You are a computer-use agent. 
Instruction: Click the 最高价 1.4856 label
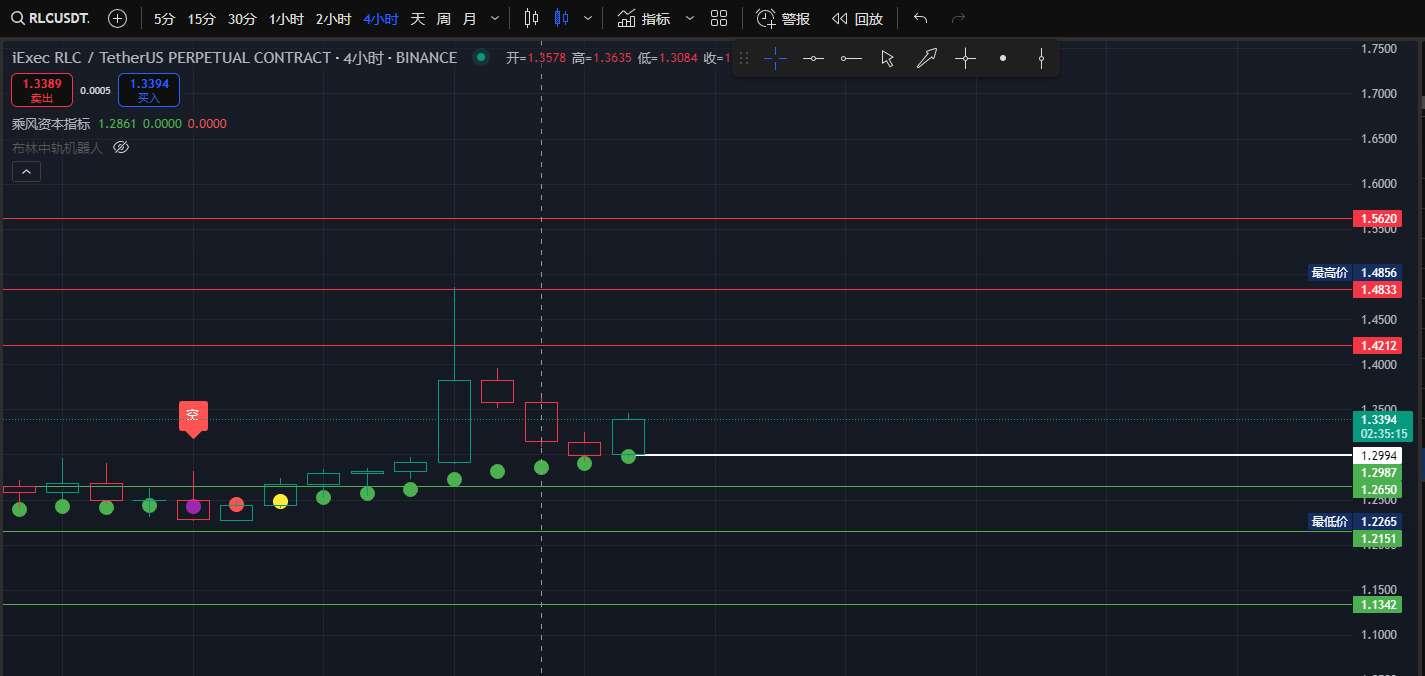[x=1355, y=272]
